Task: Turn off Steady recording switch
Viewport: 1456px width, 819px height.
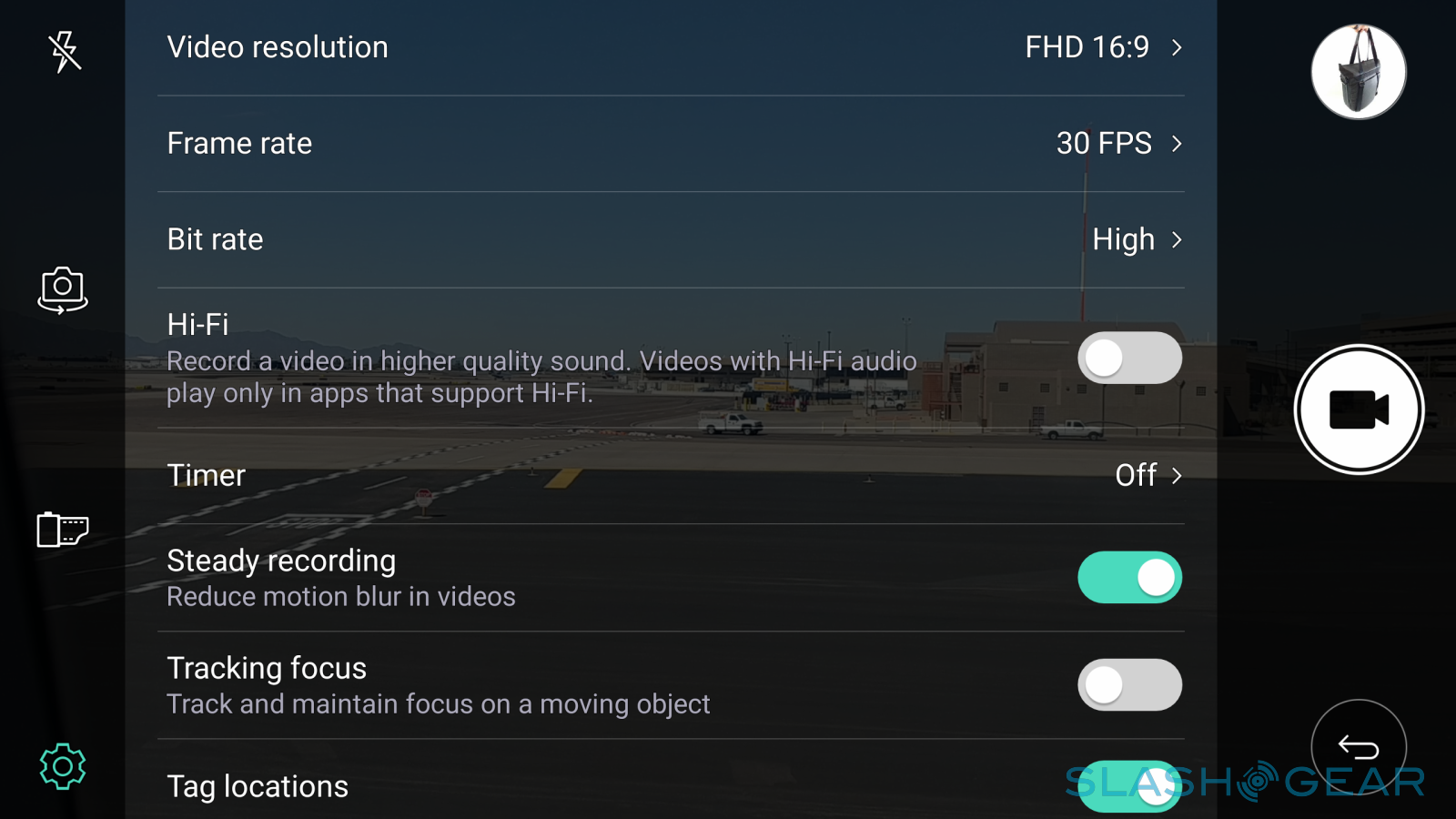Action: pos(1129,578)
